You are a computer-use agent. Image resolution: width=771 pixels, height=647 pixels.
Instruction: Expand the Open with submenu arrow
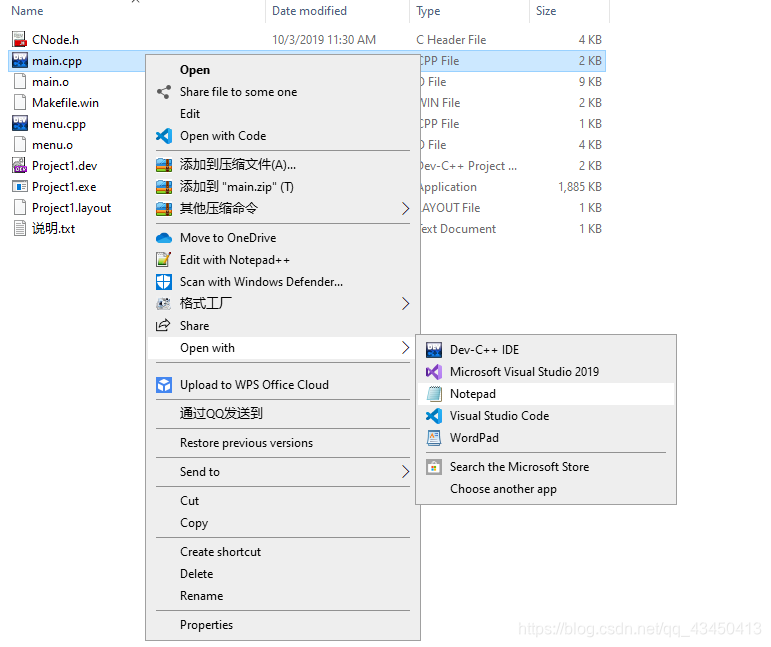click(405, 348)
